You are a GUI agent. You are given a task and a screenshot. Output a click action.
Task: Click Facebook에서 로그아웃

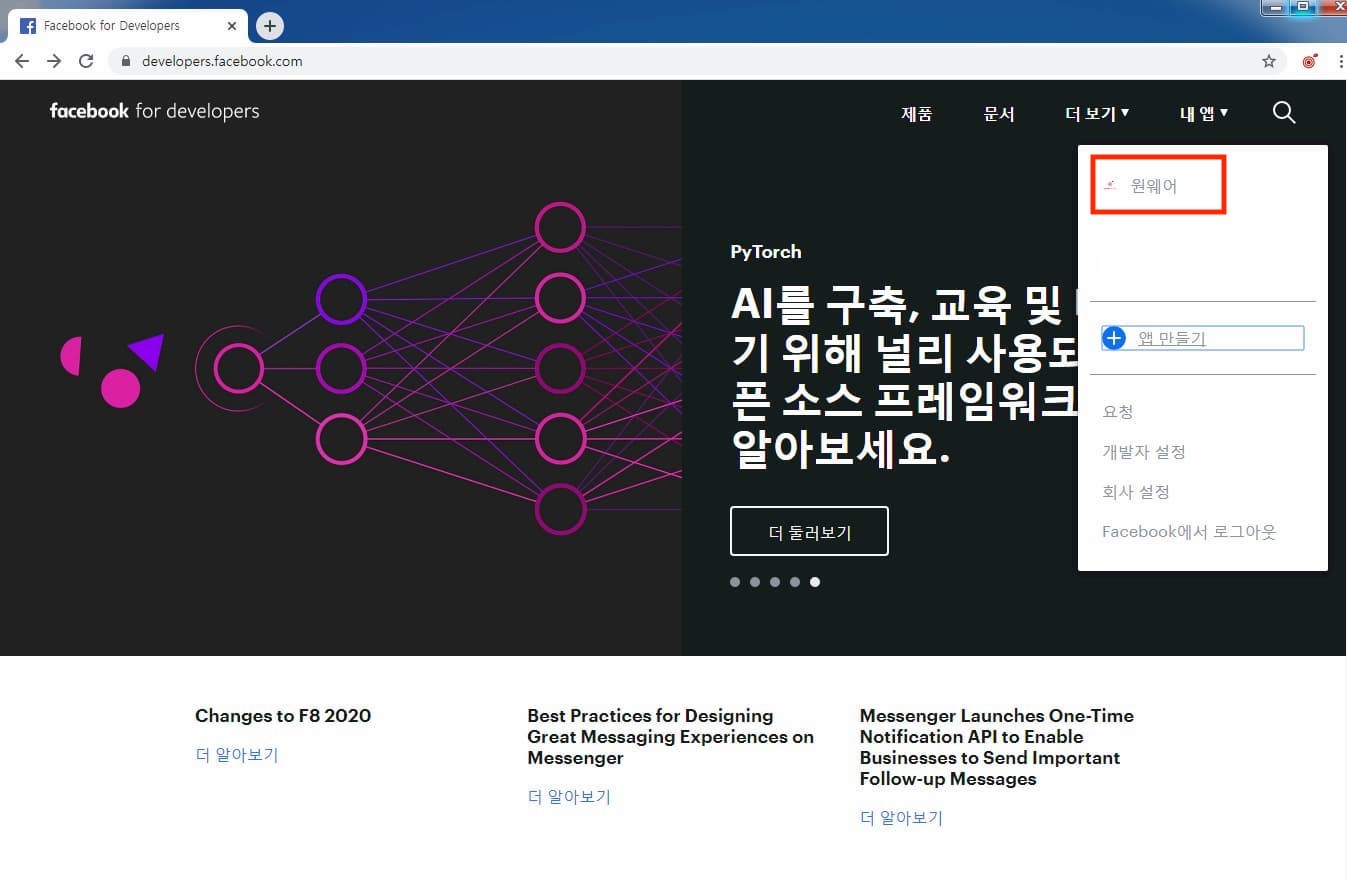click(1189, 531)
